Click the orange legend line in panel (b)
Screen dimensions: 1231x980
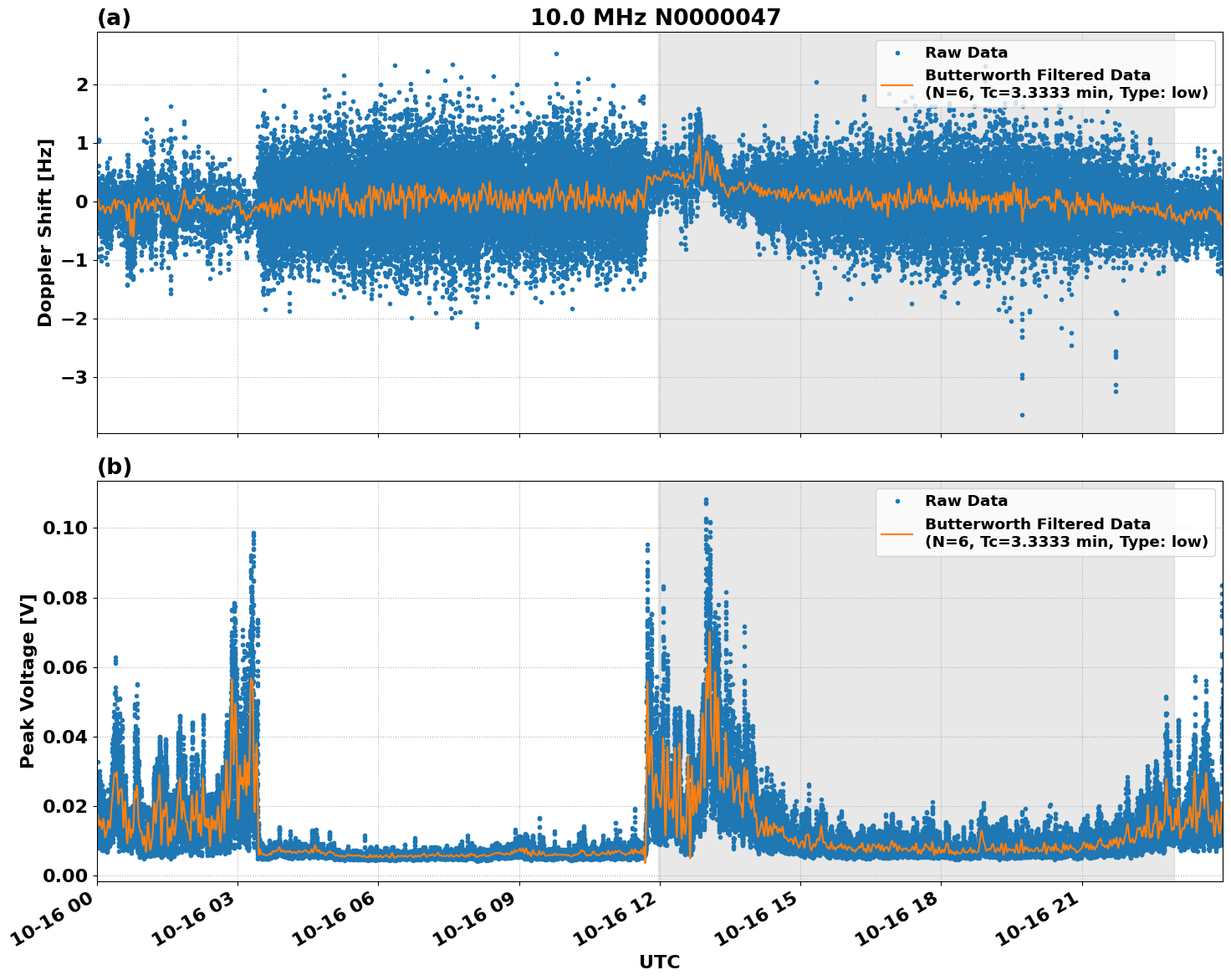pyautogui.click(x=896, y=535)
